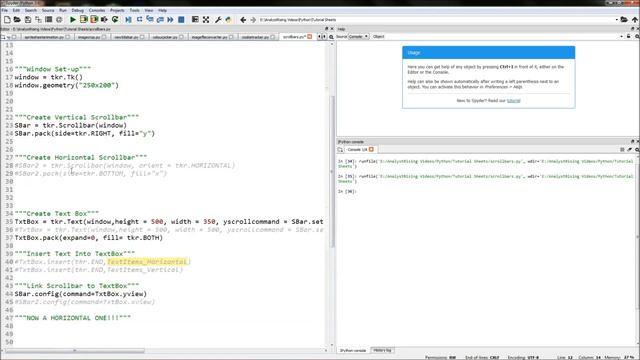
Task: Switch to the History log tab
Action: pyautogui.click(x=382, y=351)
